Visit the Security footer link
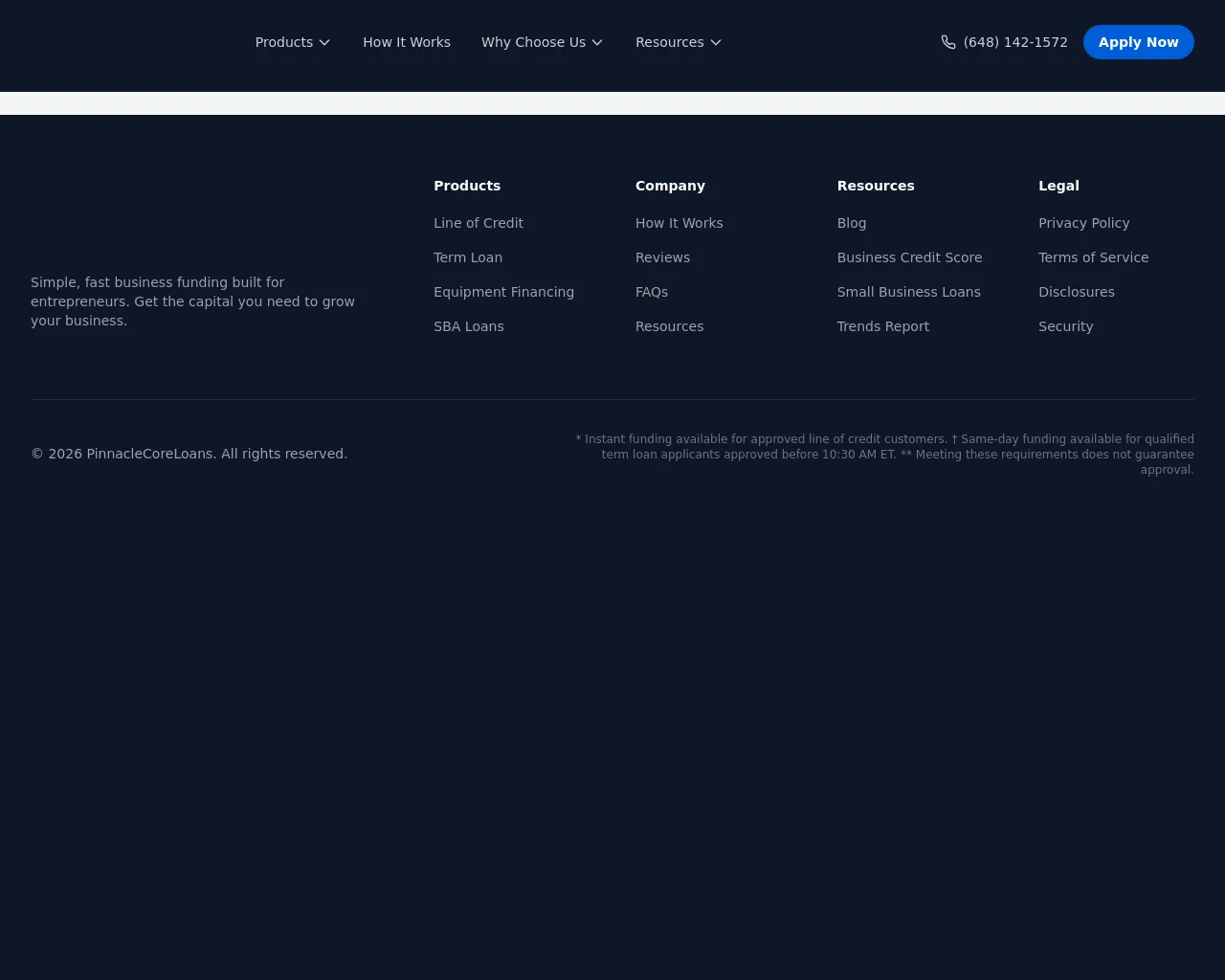 tap(1066, 326)
